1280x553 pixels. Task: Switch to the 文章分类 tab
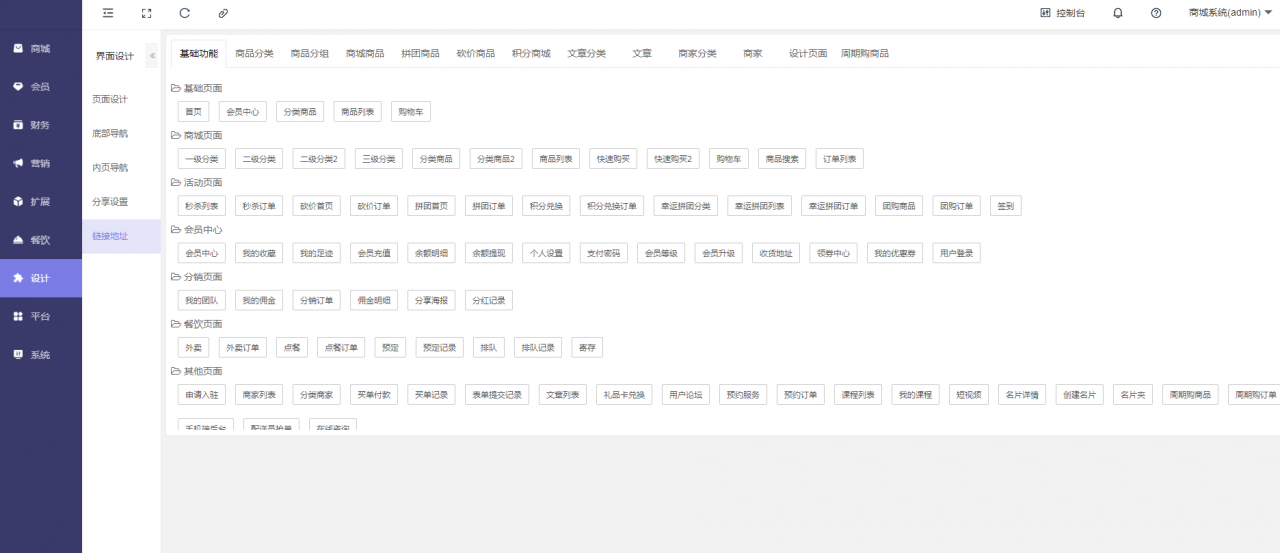(x=586, y=53)
